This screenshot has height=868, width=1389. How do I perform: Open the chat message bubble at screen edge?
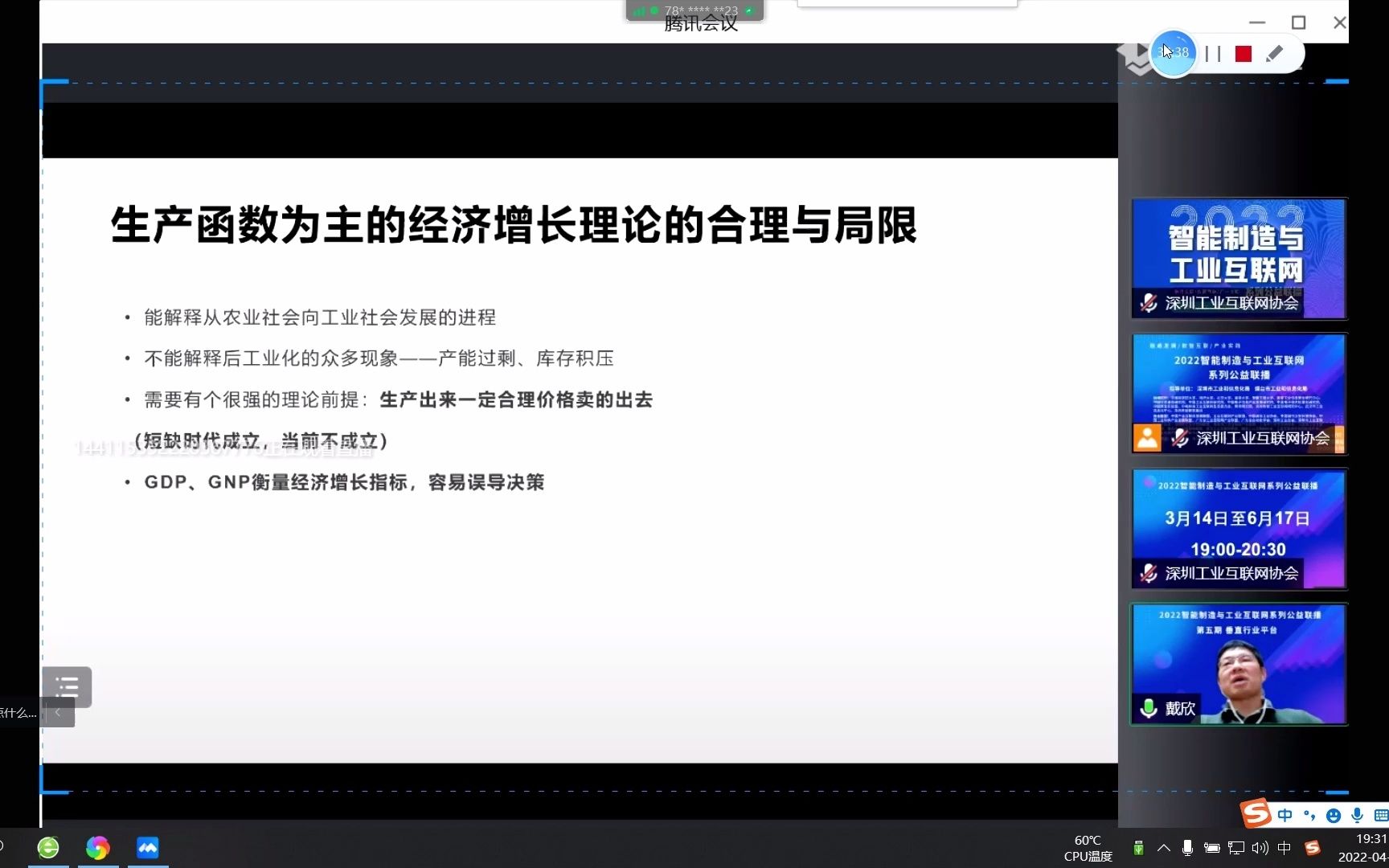[x=16, y=712]
